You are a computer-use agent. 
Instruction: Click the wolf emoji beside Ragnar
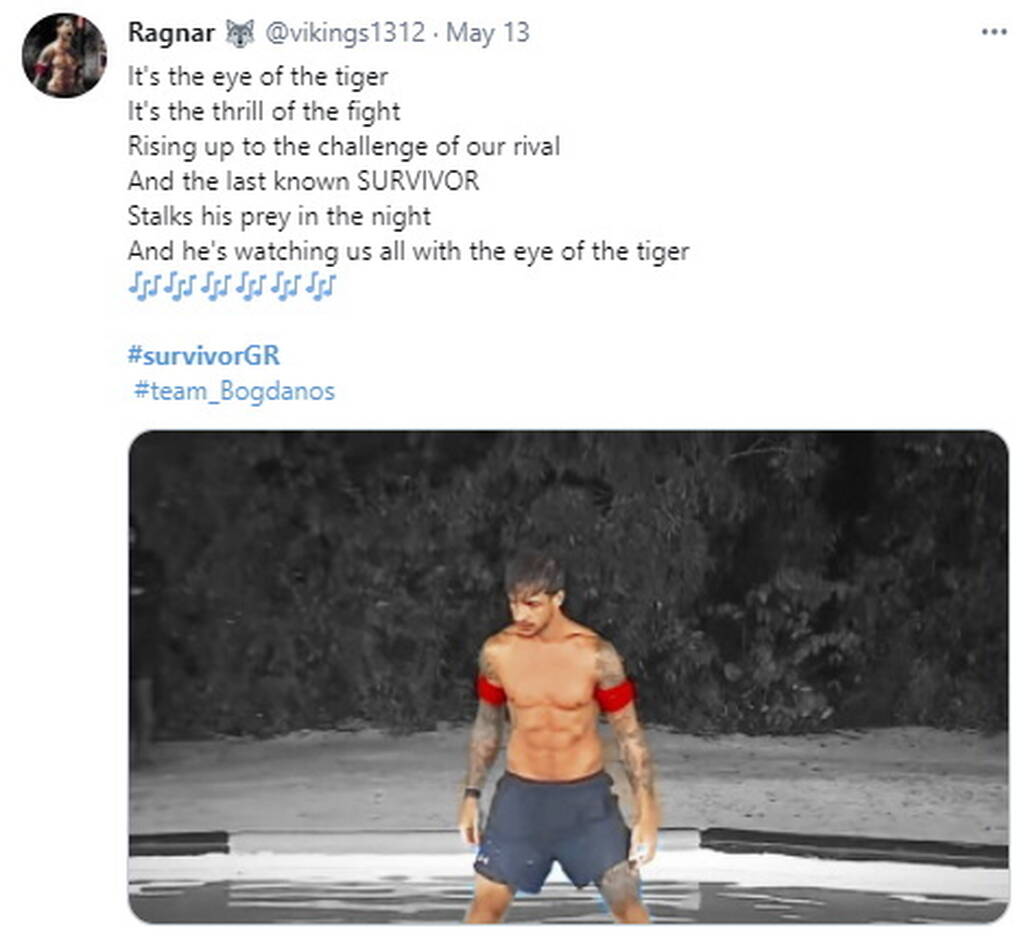239,33
